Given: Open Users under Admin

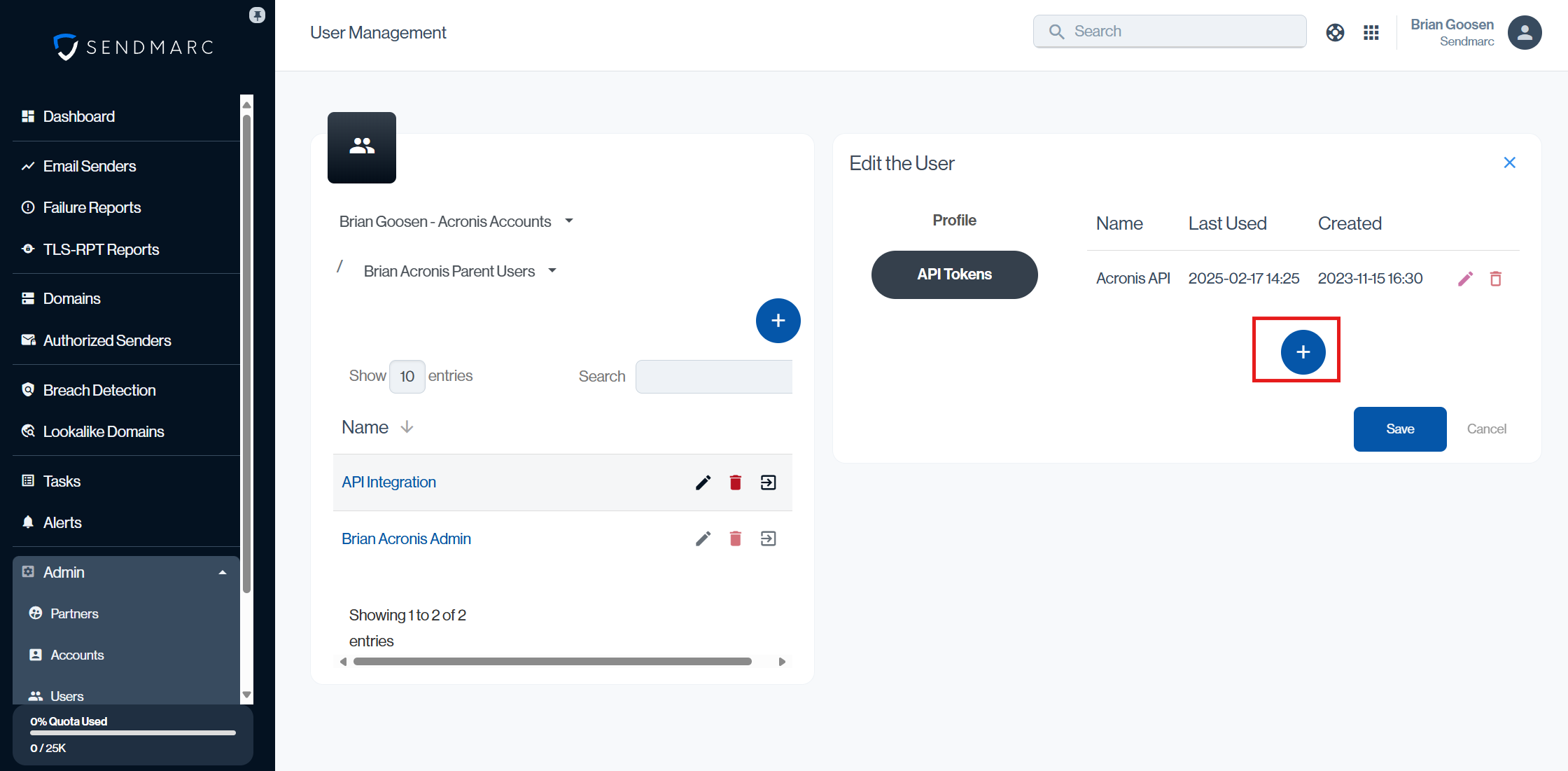Looking at the screenshot, I should pyautogui.click(x=66, y=696).
